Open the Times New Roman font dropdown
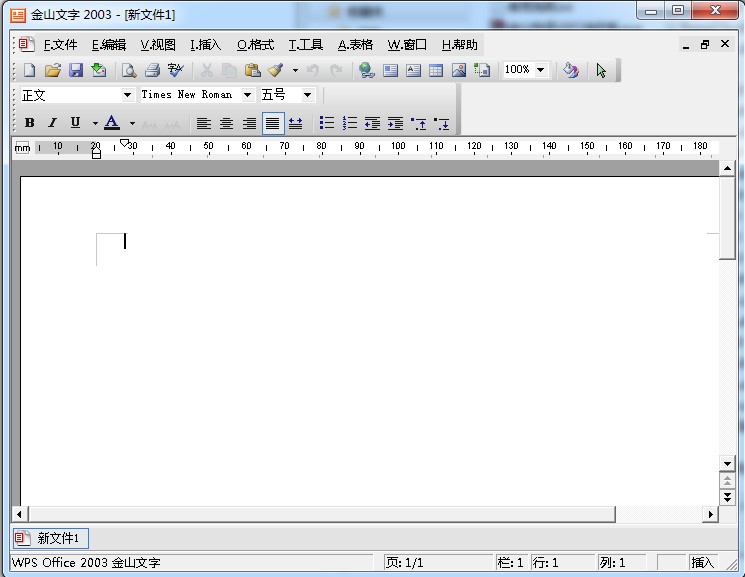This screenshot has width=745, height=577. pos(248,95)
